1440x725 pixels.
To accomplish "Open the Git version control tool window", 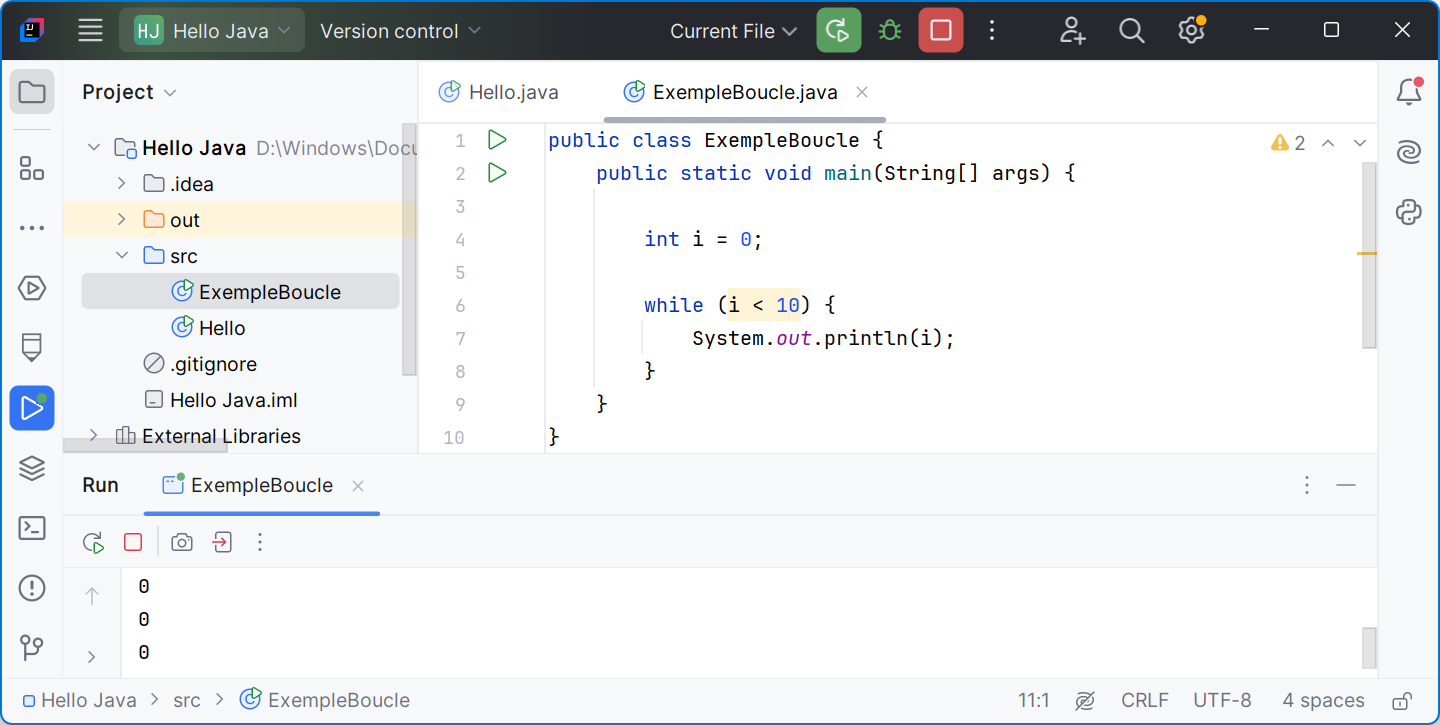I will [x=32, y=647].
